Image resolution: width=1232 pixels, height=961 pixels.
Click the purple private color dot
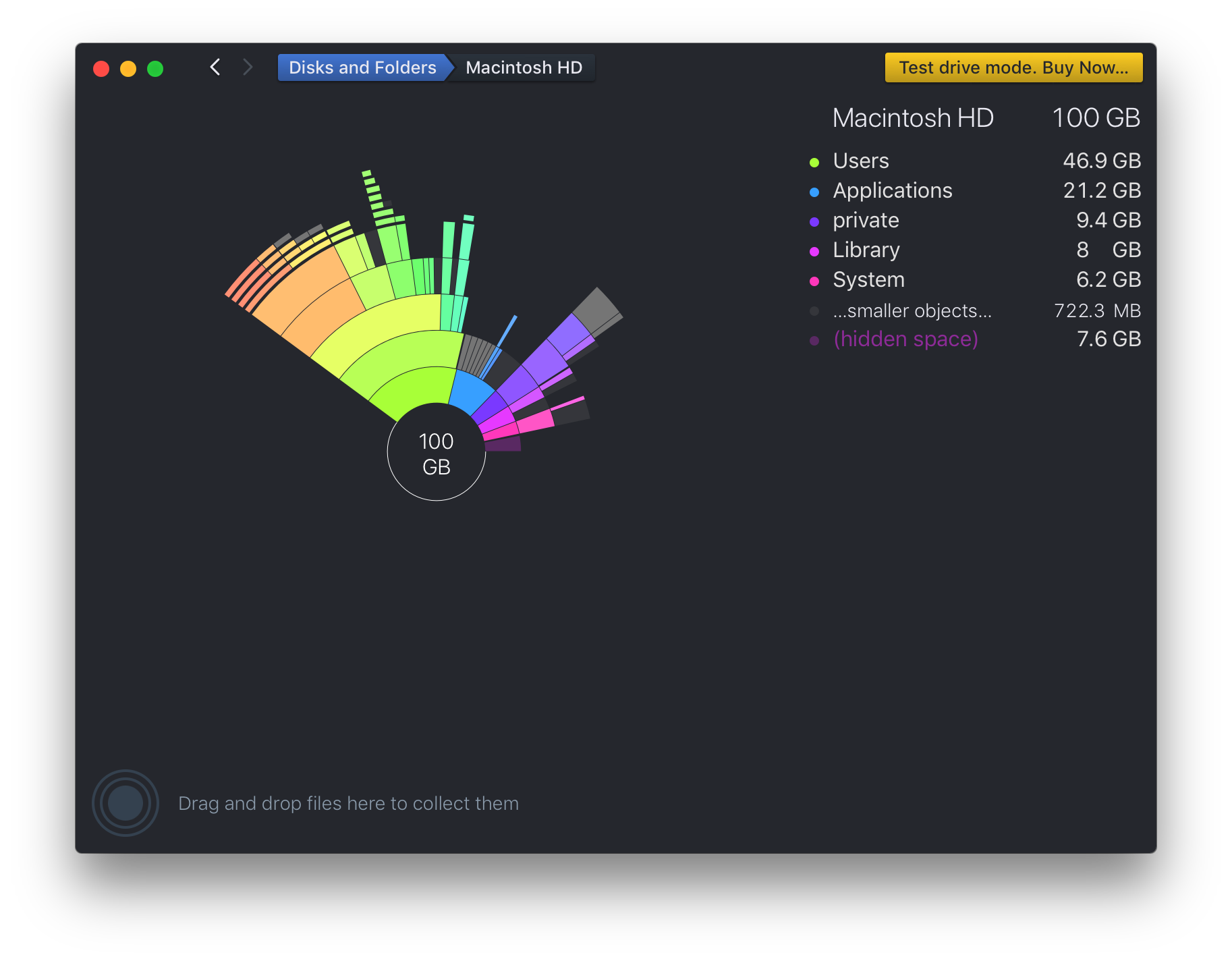(x=814, y=221)
